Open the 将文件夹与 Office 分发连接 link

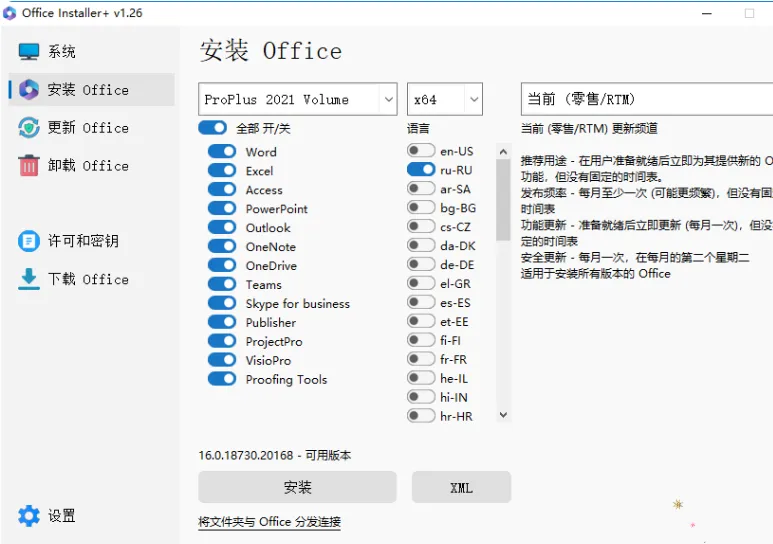[269, 522]
